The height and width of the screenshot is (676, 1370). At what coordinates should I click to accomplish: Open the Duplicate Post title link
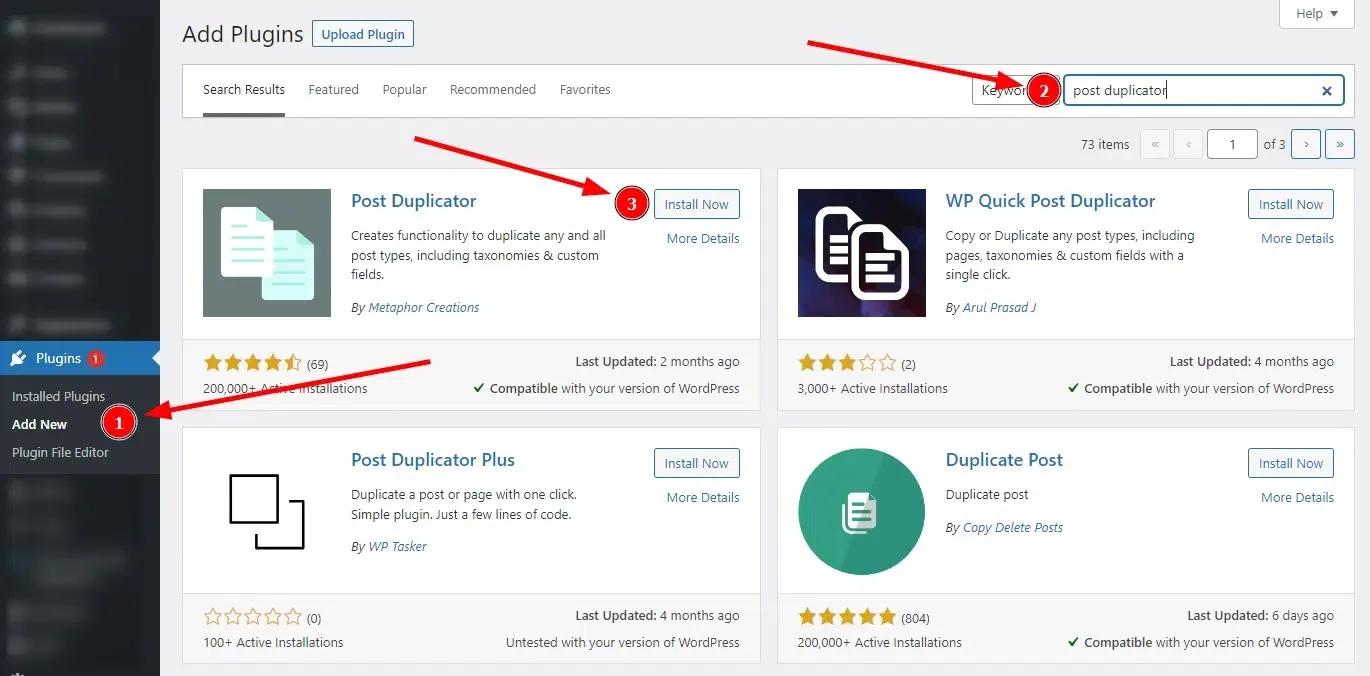click(1004, 460)
